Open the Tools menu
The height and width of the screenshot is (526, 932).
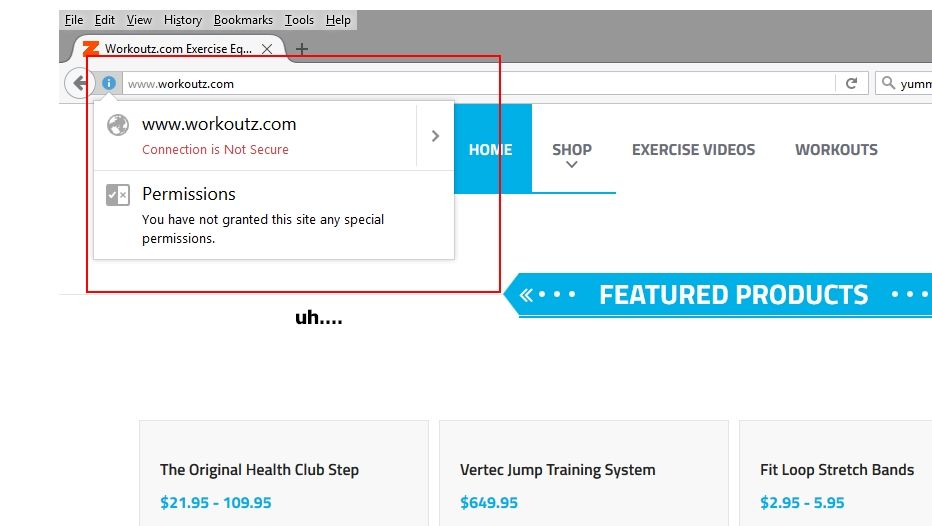pyautogui.click(x=299, y=20)
